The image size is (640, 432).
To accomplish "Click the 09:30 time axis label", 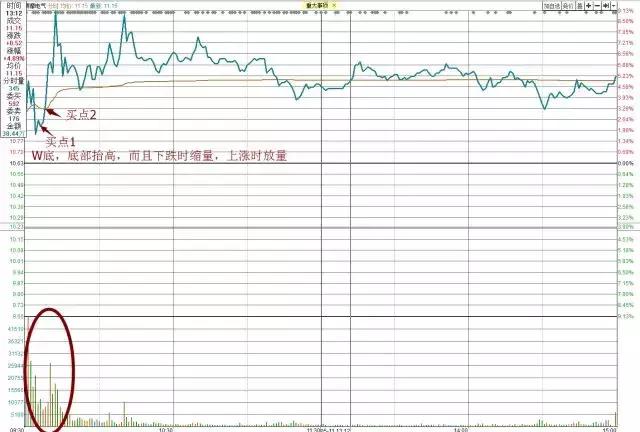I will coord(17,430).
